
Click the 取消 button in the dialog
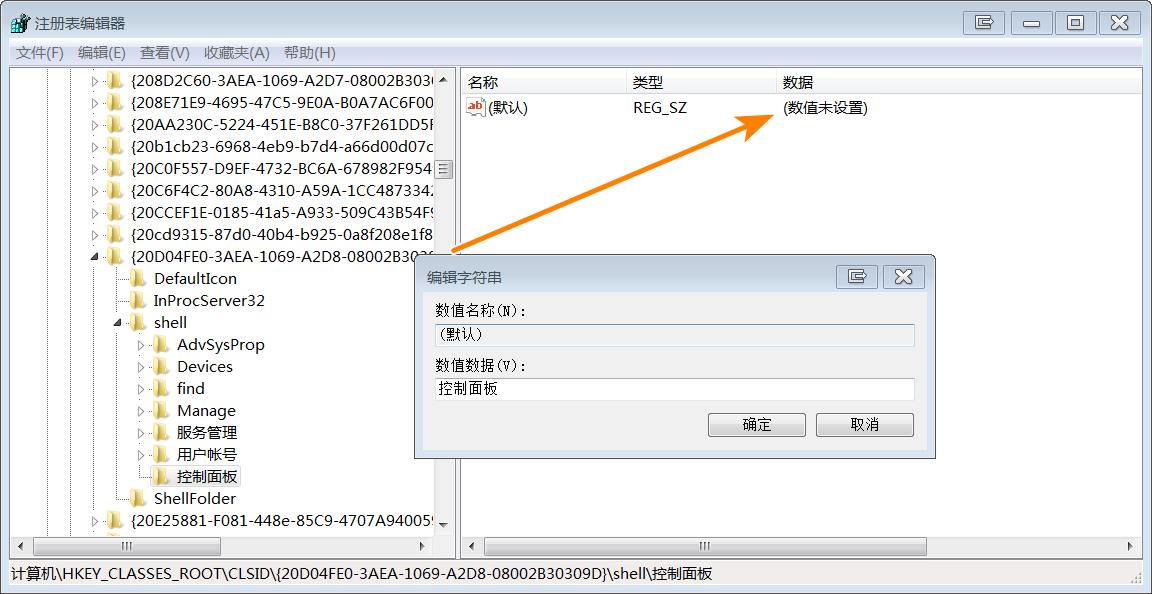click(864, 424)
